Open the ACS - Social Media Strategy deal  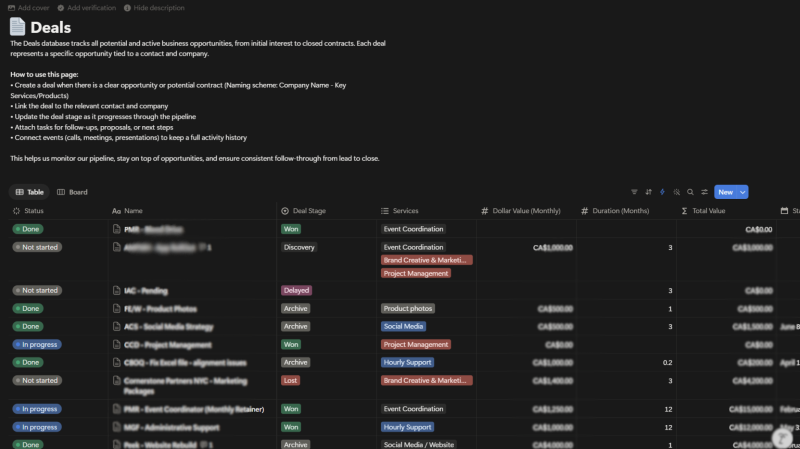(169, 327)
